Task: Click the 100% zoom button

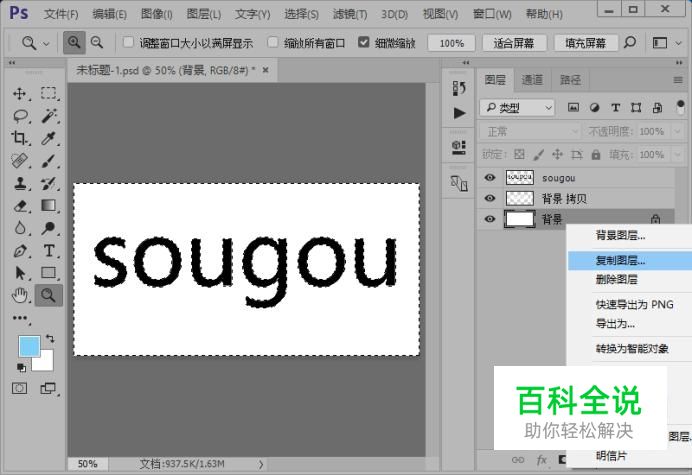Action: click(x=451, y=43)
